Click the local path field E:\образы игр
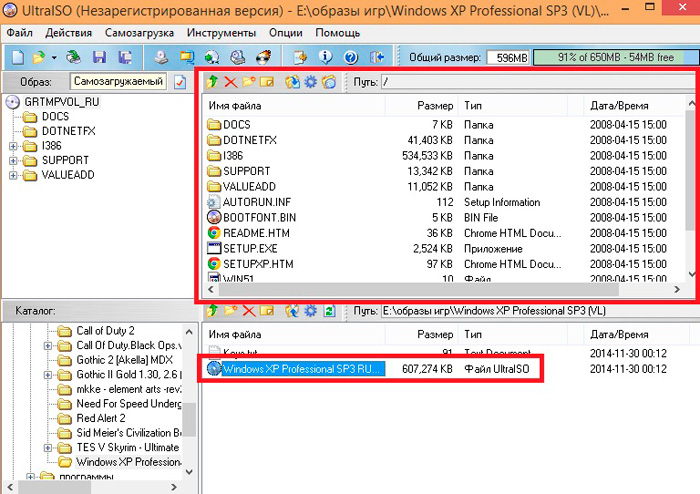The width and height of the screenshot is (700, 494). point(540,311)
